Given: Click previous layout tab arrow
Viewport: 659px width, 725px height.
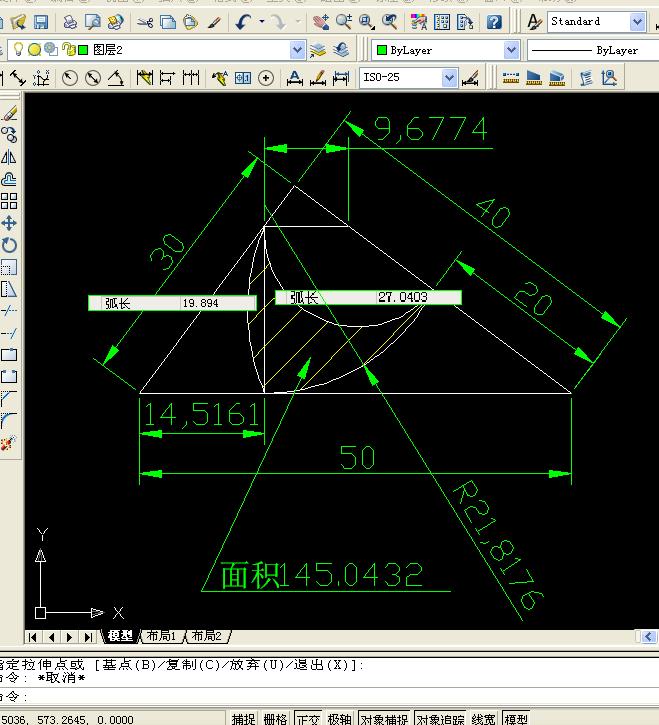Looking at the screenshot, I should pos(51,637).
